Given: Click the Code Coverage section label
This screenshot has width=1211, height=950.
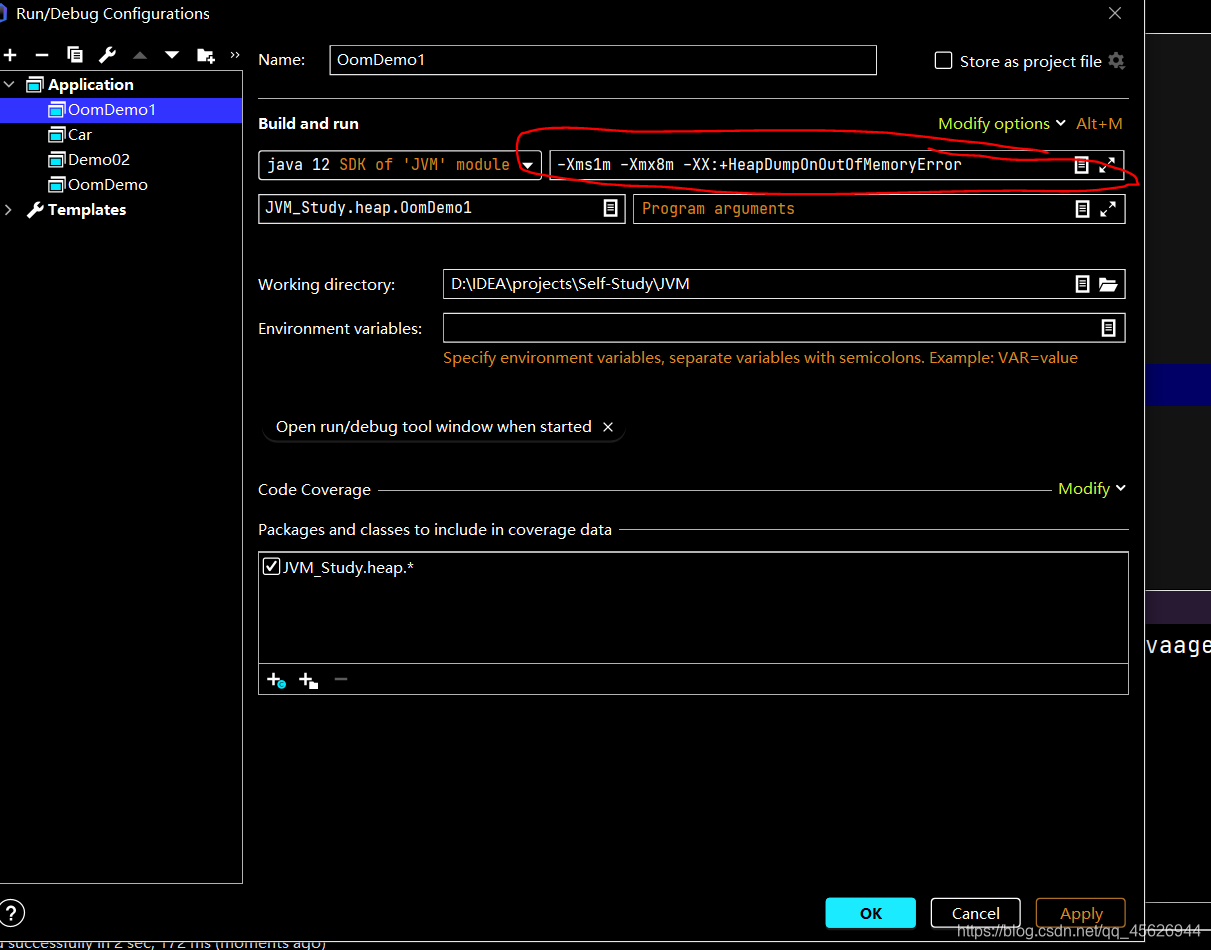Looking at the screenshot, I should [314, 490].
